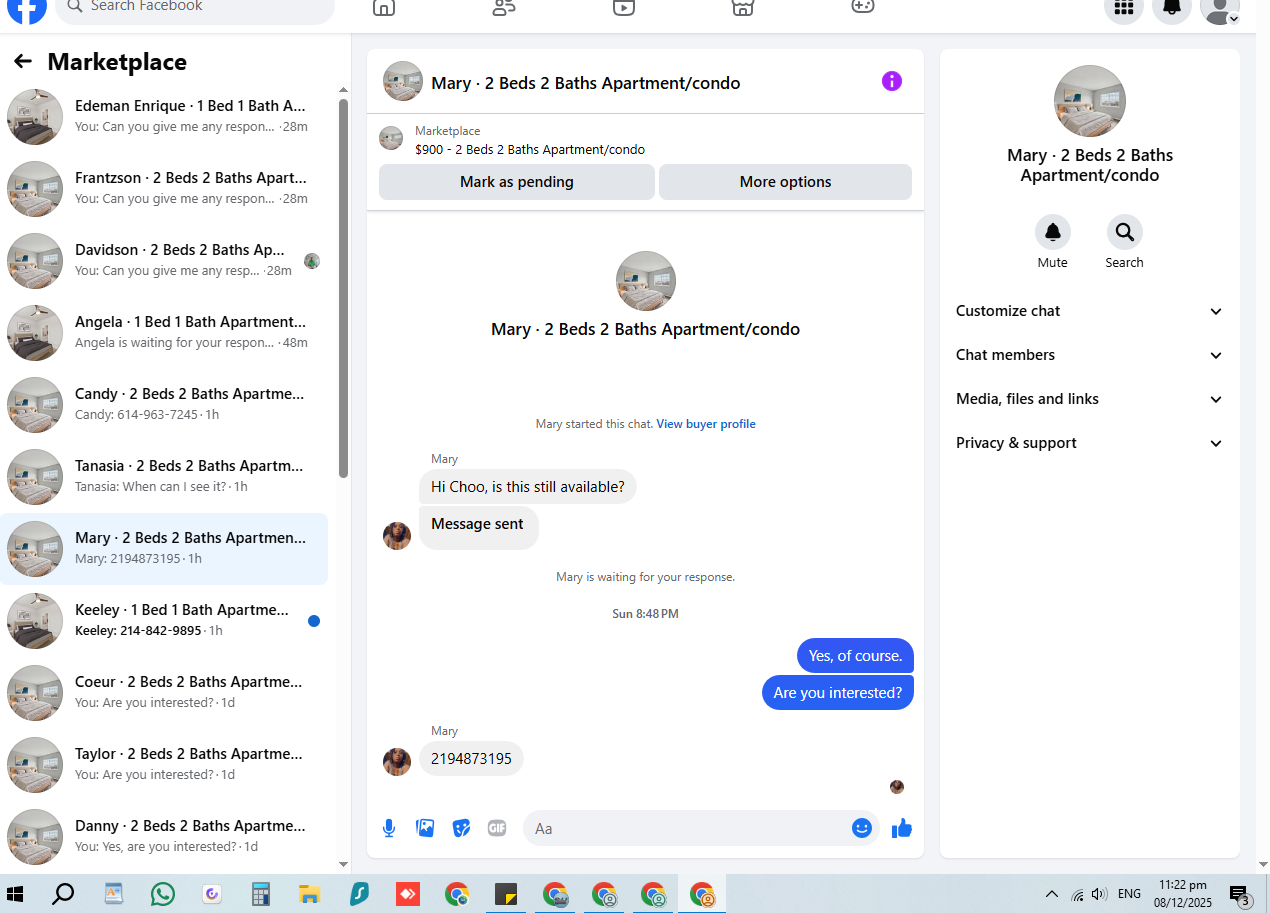This screenshot has height=913, width=1270.
Task: Open the purple conversation info icon
Action: click(x=892, y=82)
